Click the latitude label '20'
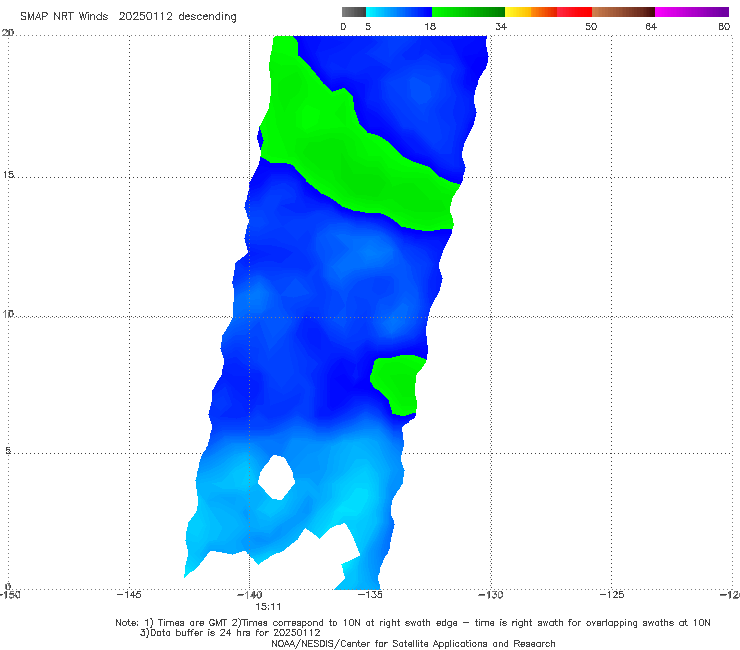The width and height of the screenshot is (740, 650). (x=8, y=33)
